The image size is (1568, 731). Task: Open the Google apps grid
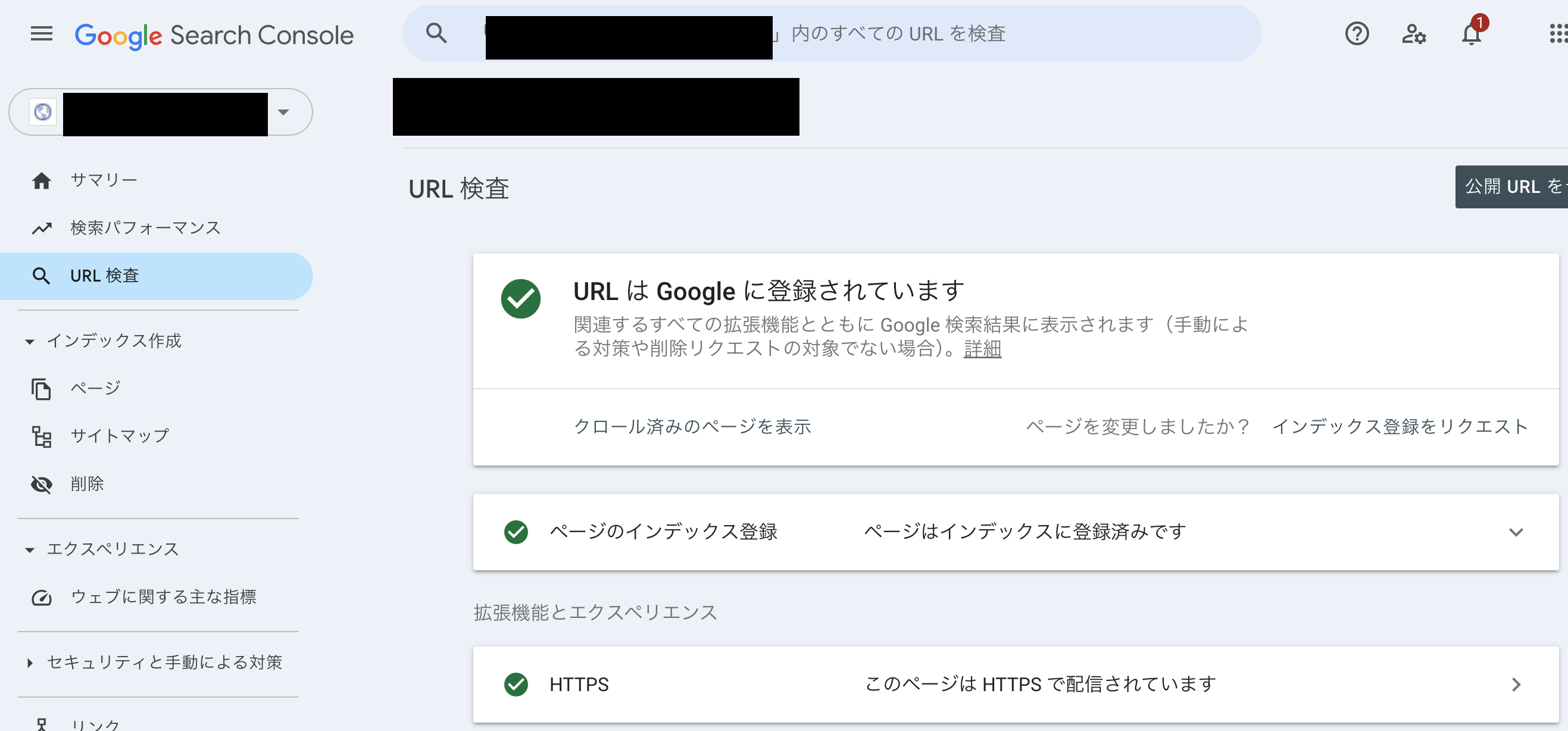pos(1557,33)
